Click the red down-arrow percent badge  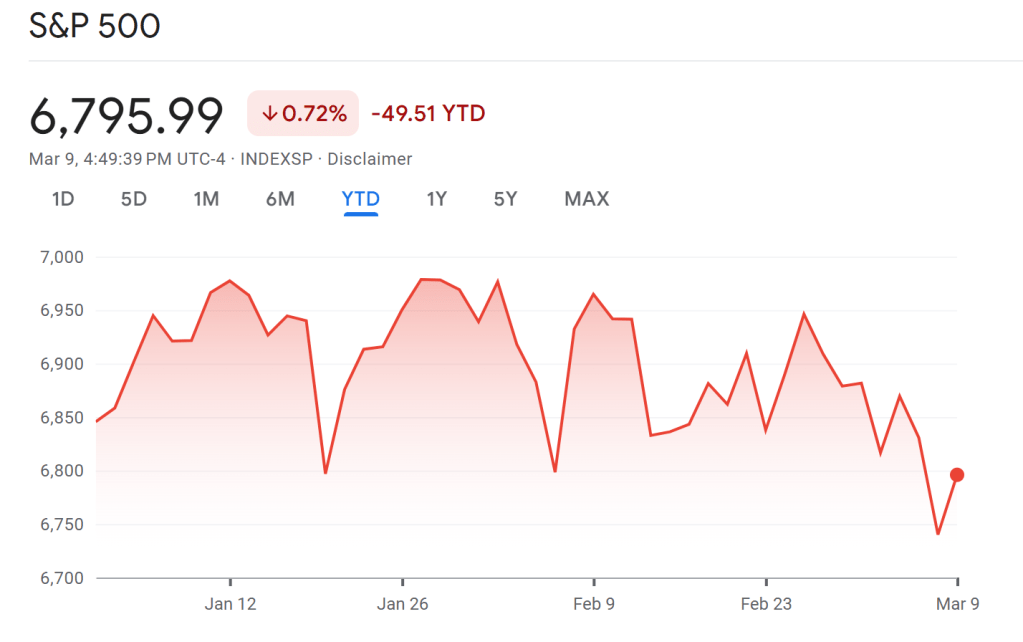(303, 114)
